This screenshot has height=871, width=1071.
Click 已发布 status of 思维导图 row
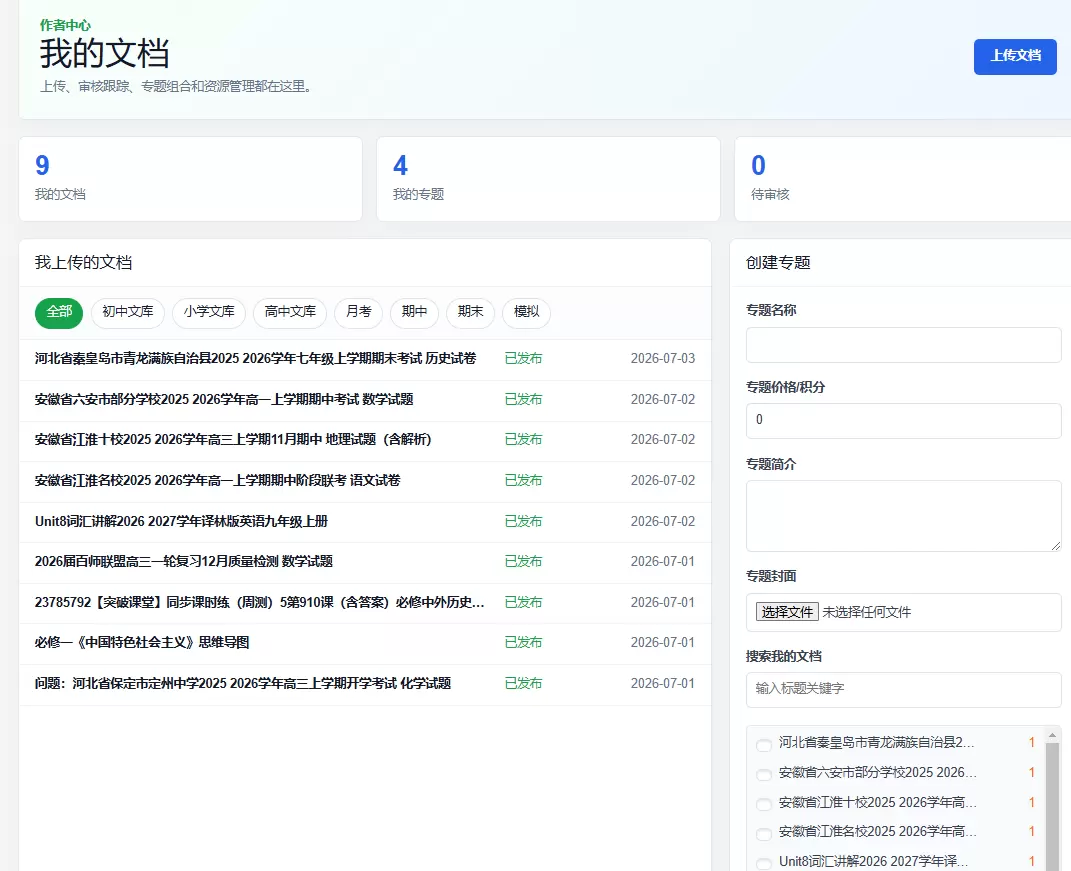tap(523, 643)
